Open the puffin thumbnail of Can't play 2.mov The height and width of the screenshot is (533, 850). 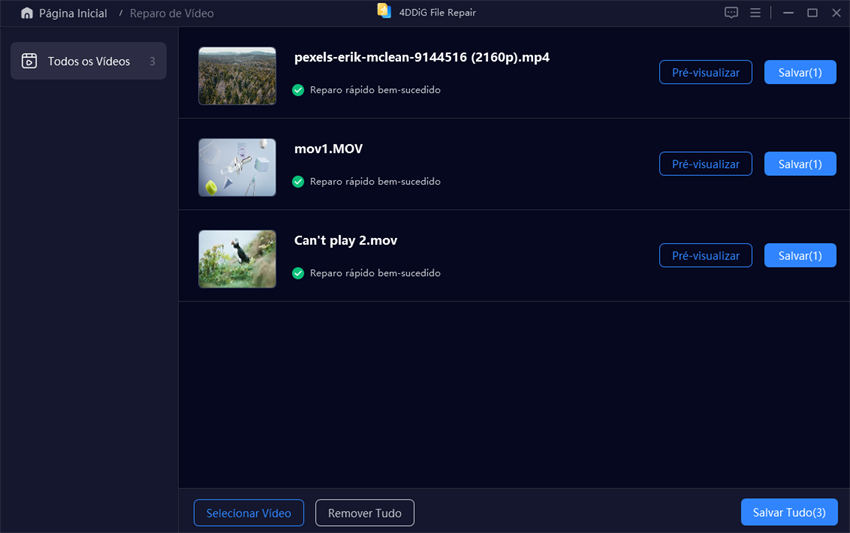click(237, 259)
